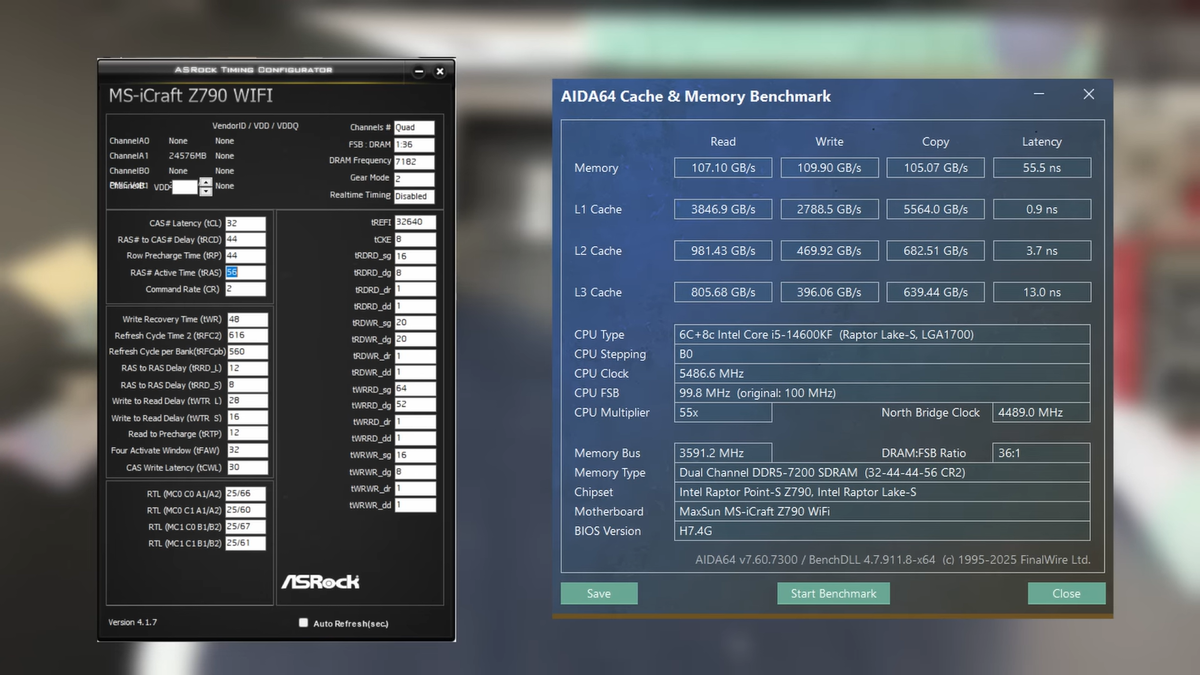
Task: Click the Start Benchmark button
Action: click(x=833, y=593)
